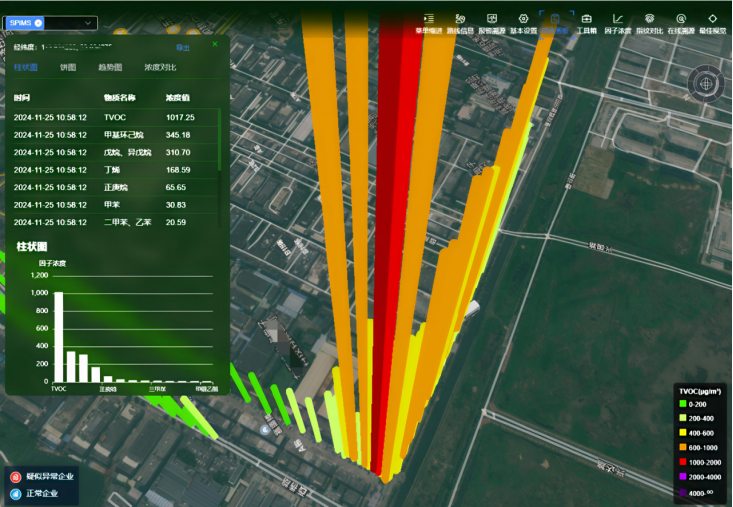Click the 基本设置 gear icon
Image resolution: width=733 pixels, height=507 pixels.
tap(523, 23)
